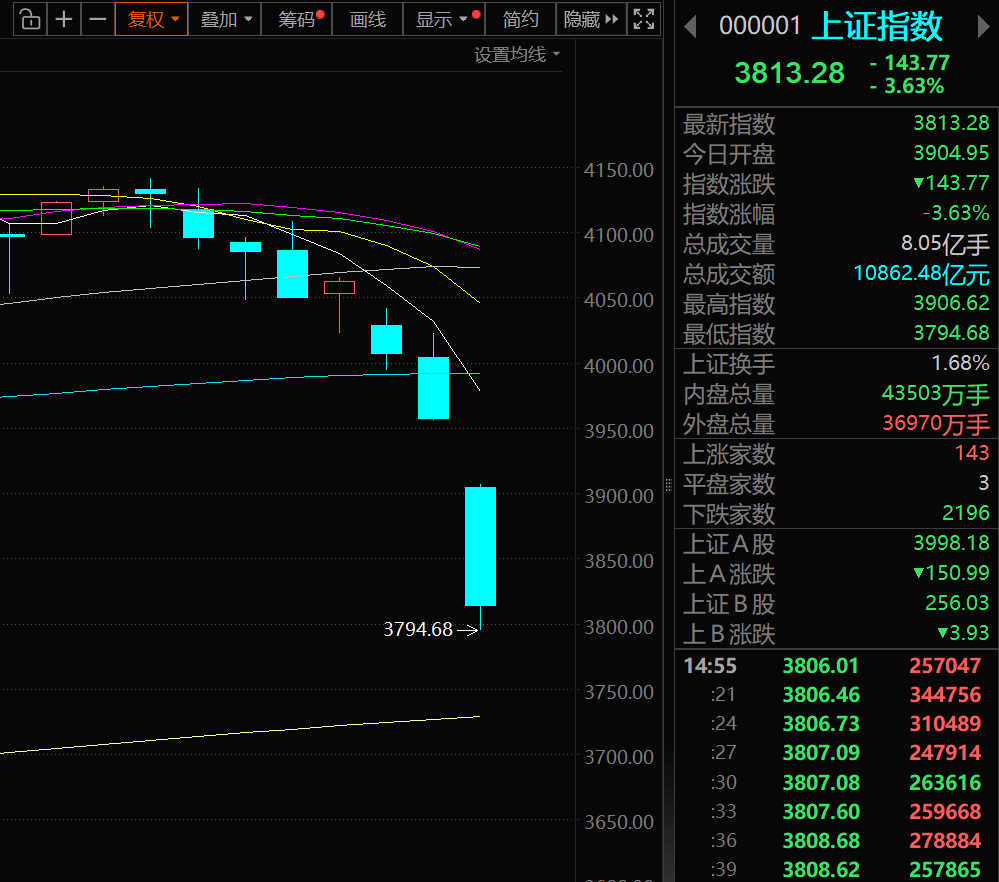The image size is (999, 882).
Task: Click the 000001 stock code
Action: [x=760, y=27]
